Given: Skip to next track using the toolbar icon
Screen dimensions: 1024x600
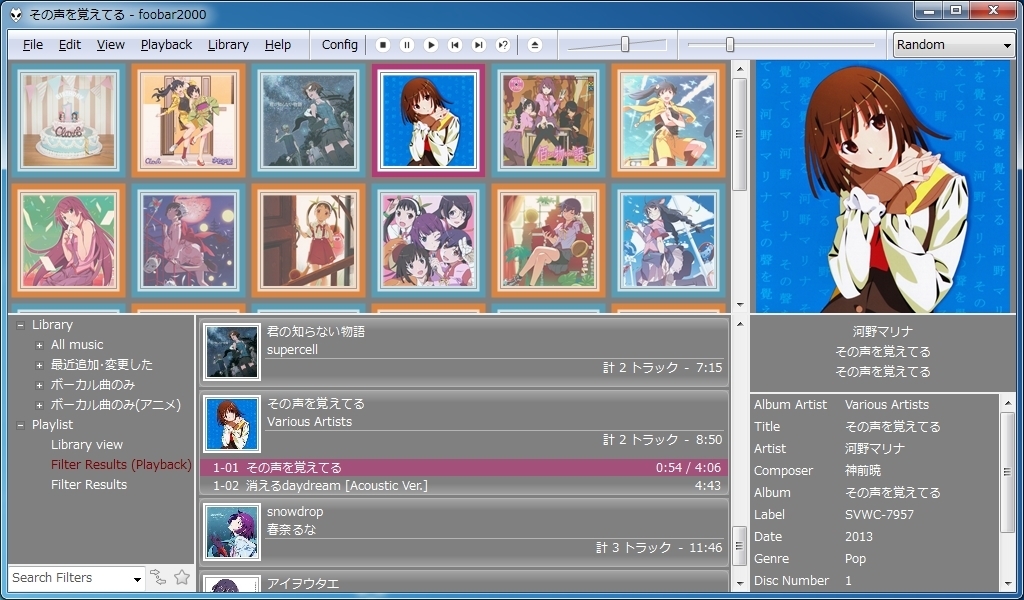Looking at the screenshot, I should [479, 45].
